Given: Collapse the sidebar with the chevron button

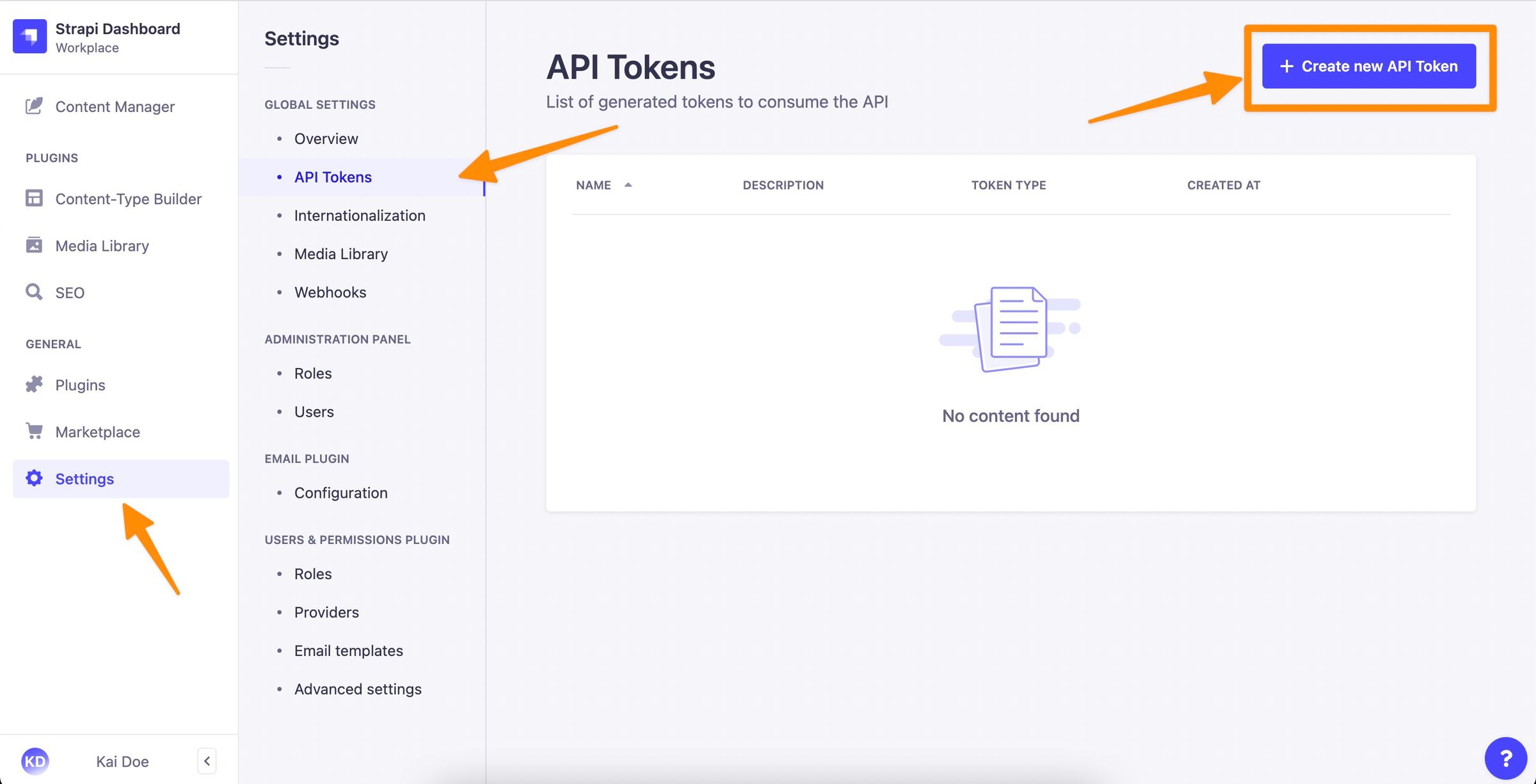Looking at the screenshot, I should pos(207,761).
